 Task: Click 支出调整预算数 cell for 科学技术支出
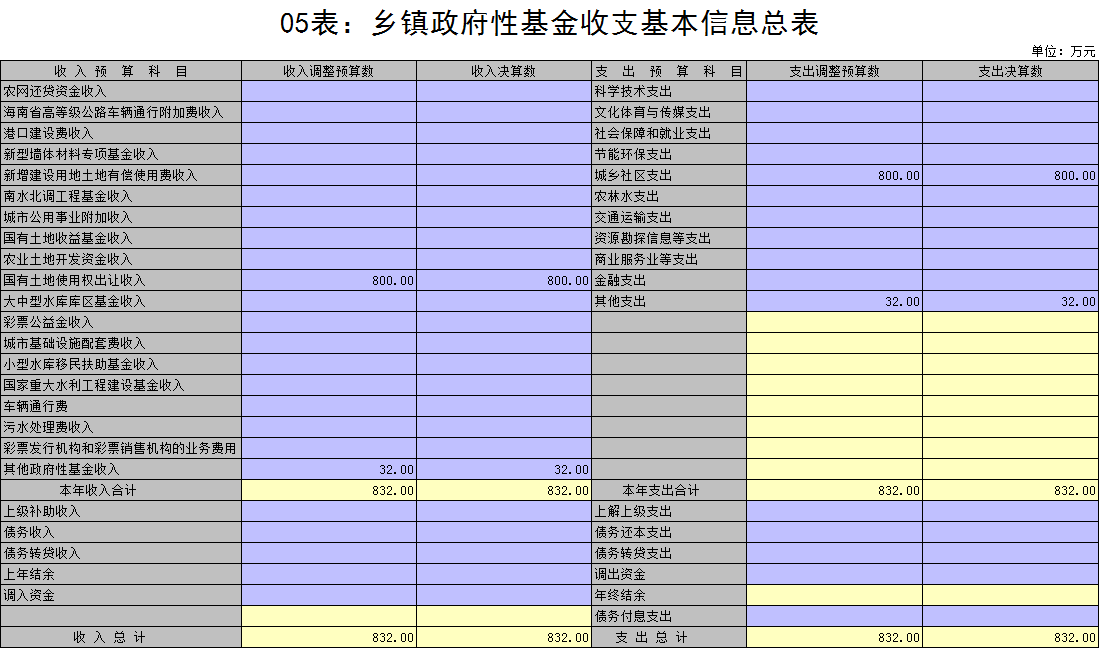click(x=834, y=92)
